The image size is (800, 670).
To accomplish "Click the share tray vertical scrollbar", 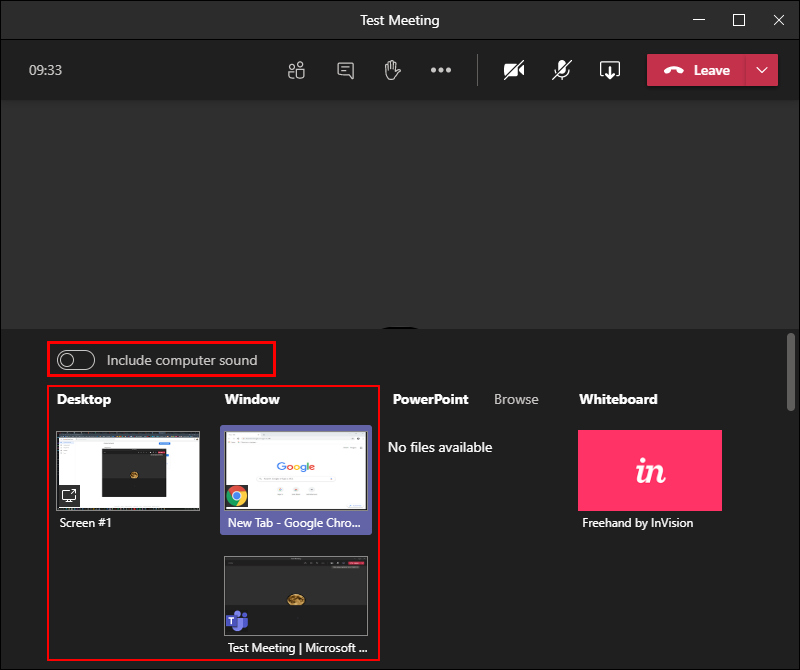I will click(791, 371).
